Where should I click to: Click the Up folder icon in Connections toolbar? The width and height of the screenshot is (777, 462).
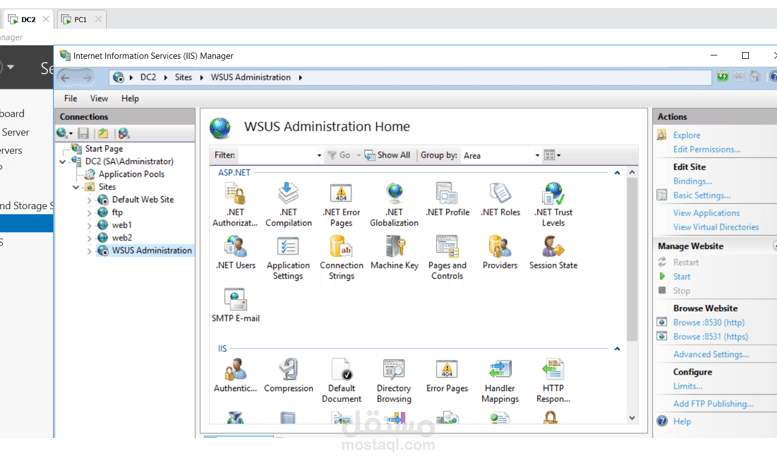point(103,133)
